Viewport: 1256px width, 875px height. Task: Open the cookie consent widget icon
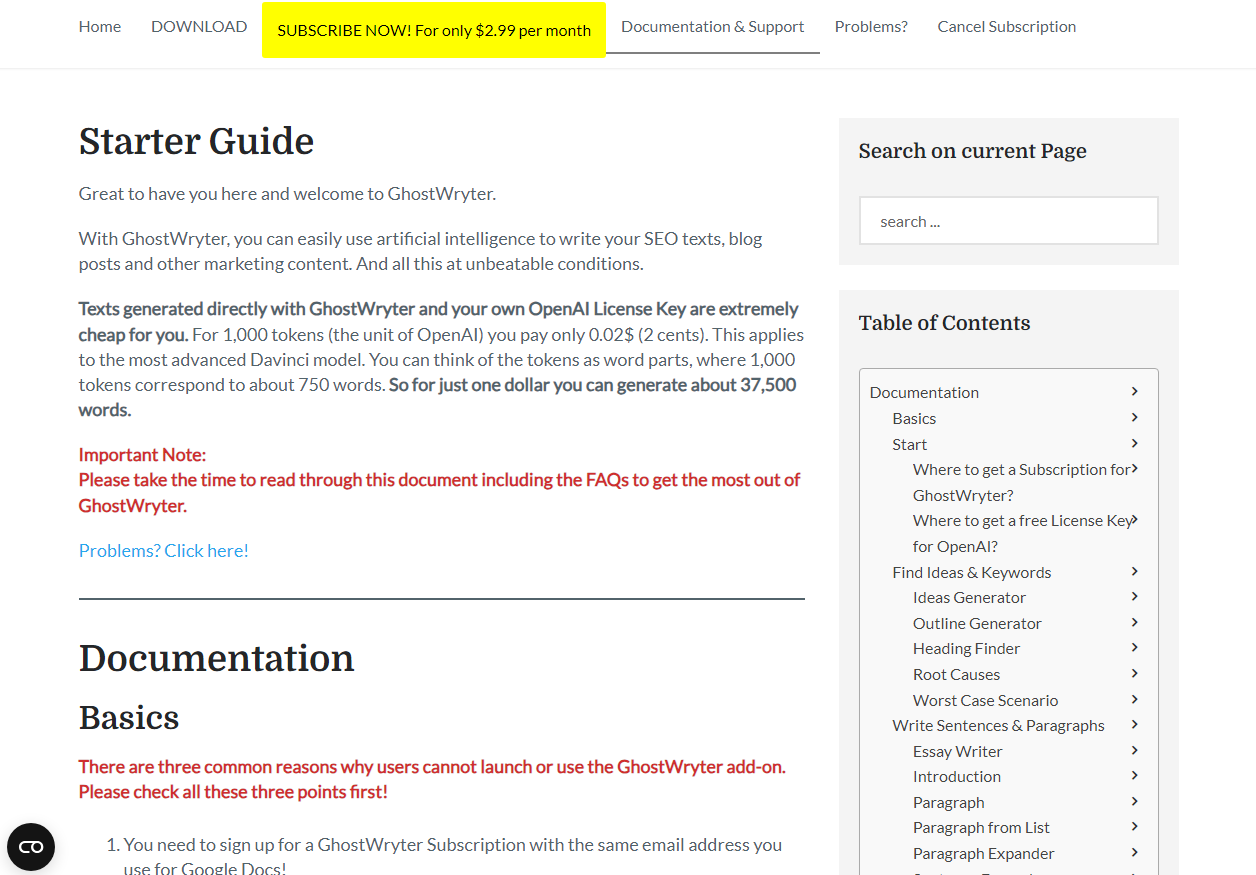pos(31,847)
